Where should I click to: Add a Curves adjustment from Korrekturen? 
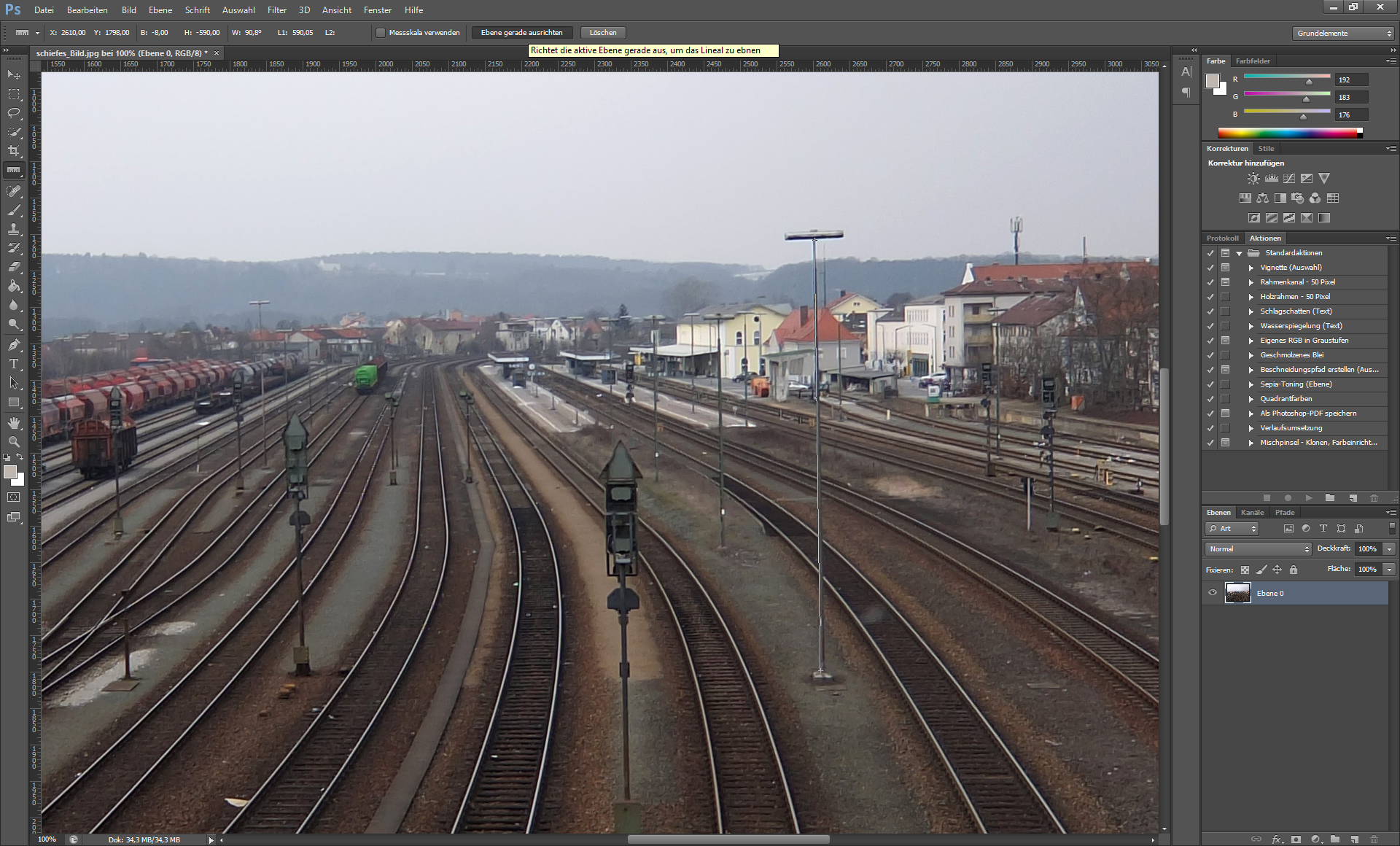click(1289, 179)
